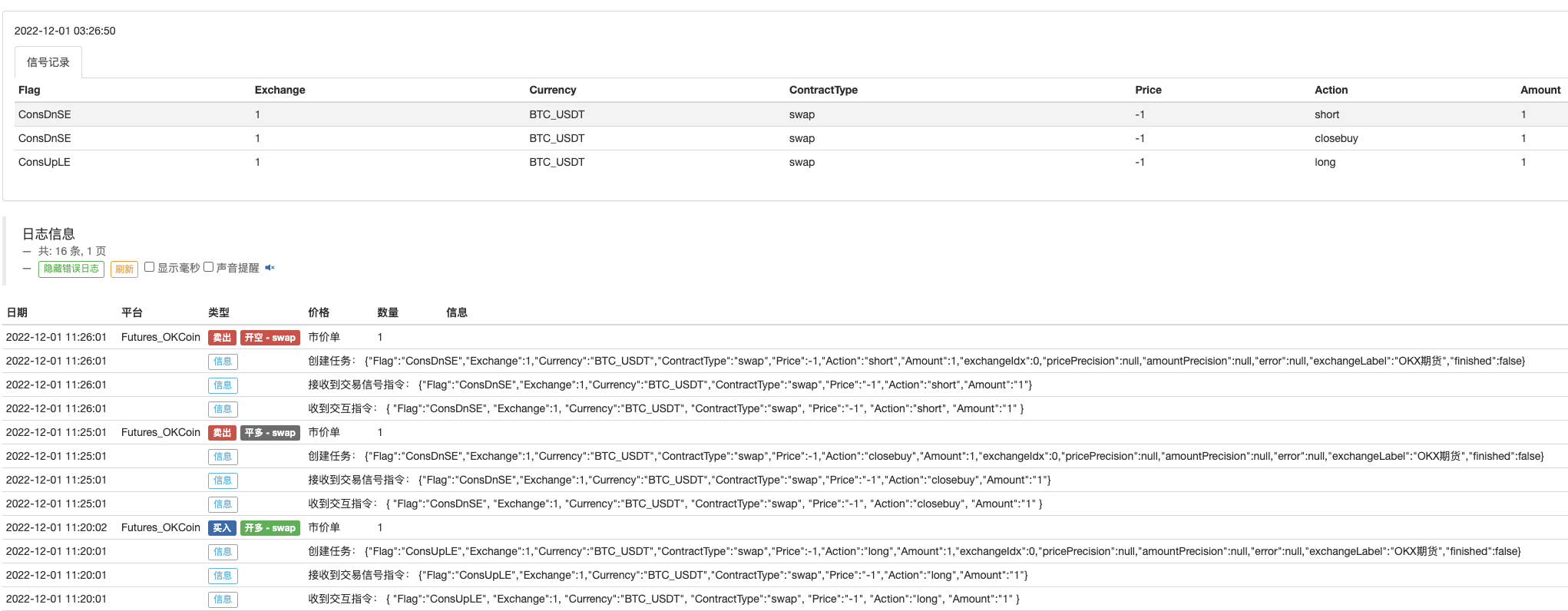Click the Amount column header

click(1540, 90)
